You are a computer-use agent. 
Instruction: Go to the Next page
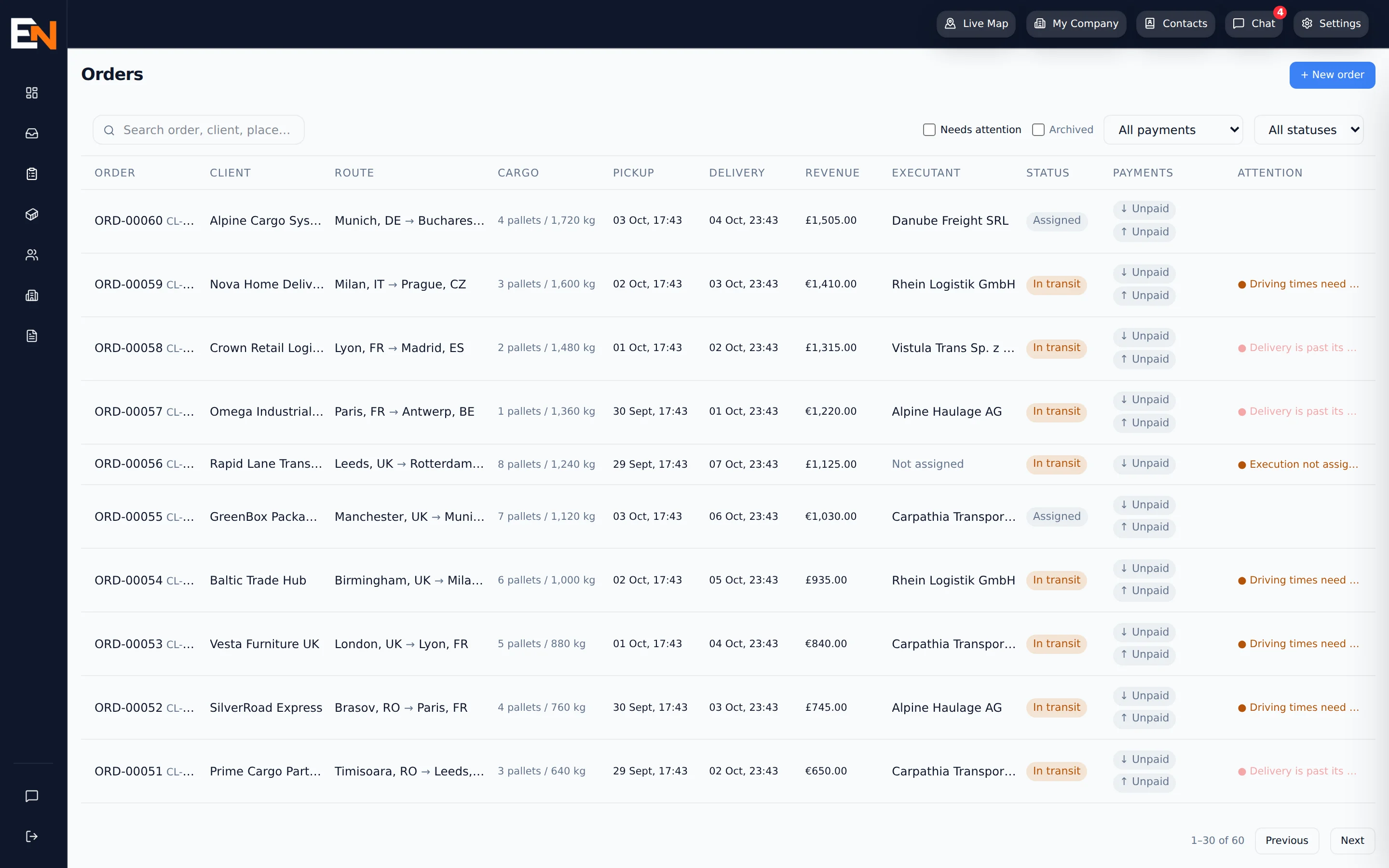[1352, 841]
